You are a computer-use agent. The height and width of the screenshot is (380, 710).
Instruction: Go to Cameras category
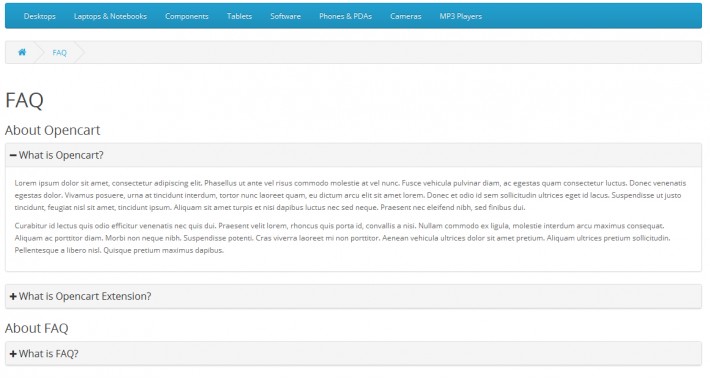pos(406,16)
